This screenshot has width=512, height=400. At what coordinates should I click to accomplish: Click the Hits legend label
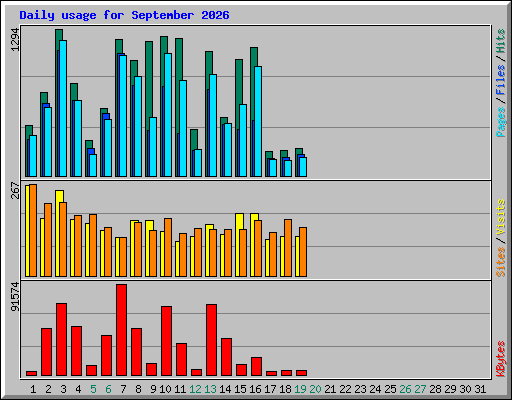point(501,41)
